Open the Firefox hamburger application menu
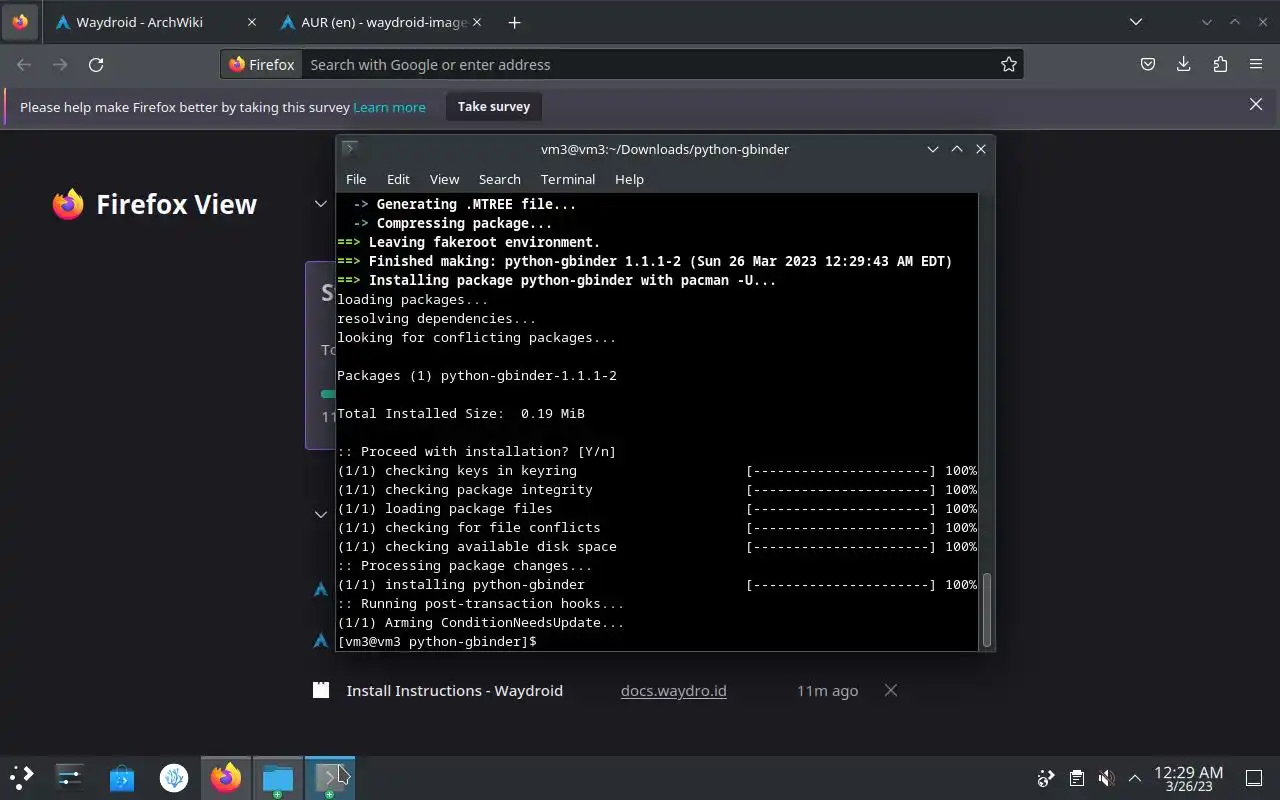 click(1256, 64)
